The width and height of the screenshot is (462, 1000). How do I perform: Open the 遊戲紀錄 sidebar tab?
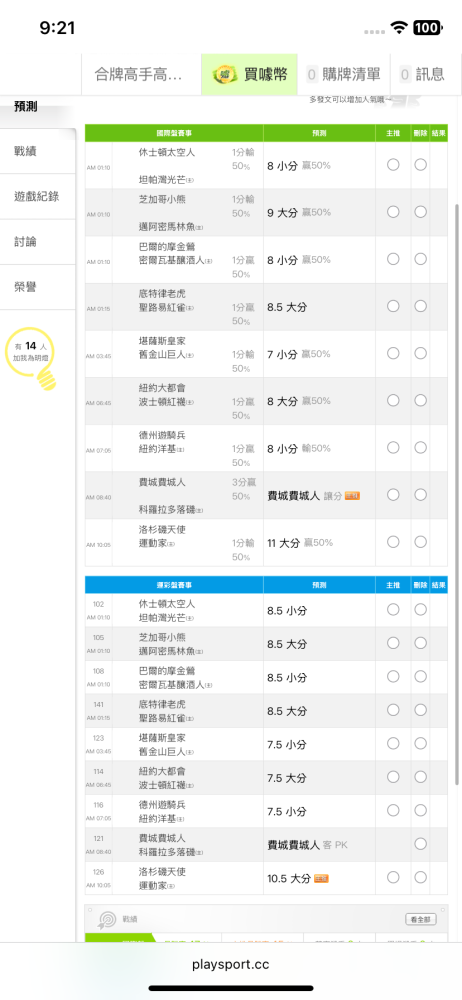(38, 196)
